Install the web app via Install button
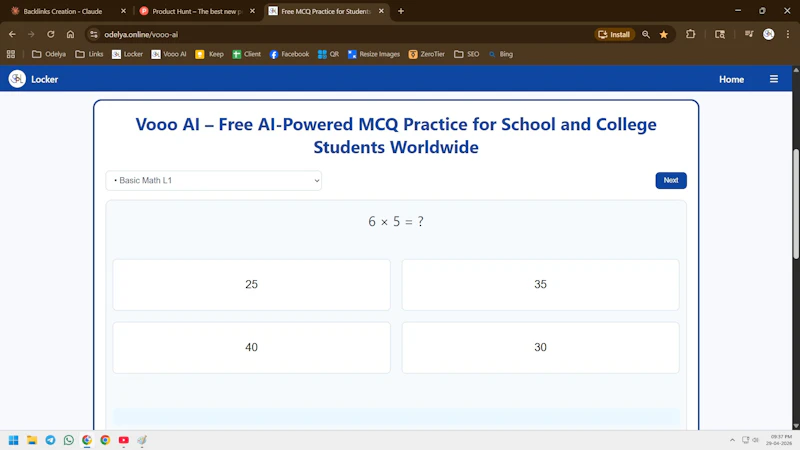The width and height of the screenshot is (800, 450). pyautogui.click(x=614, y=34)
